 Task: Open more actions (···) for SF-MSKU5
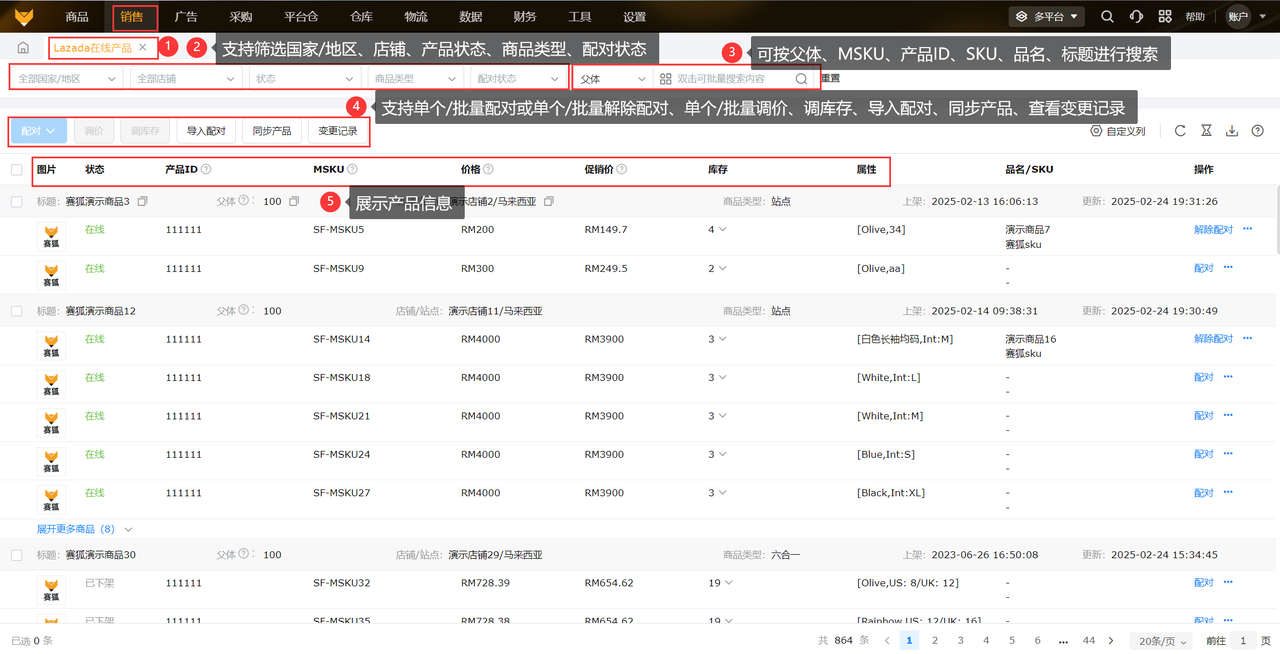1247,229
